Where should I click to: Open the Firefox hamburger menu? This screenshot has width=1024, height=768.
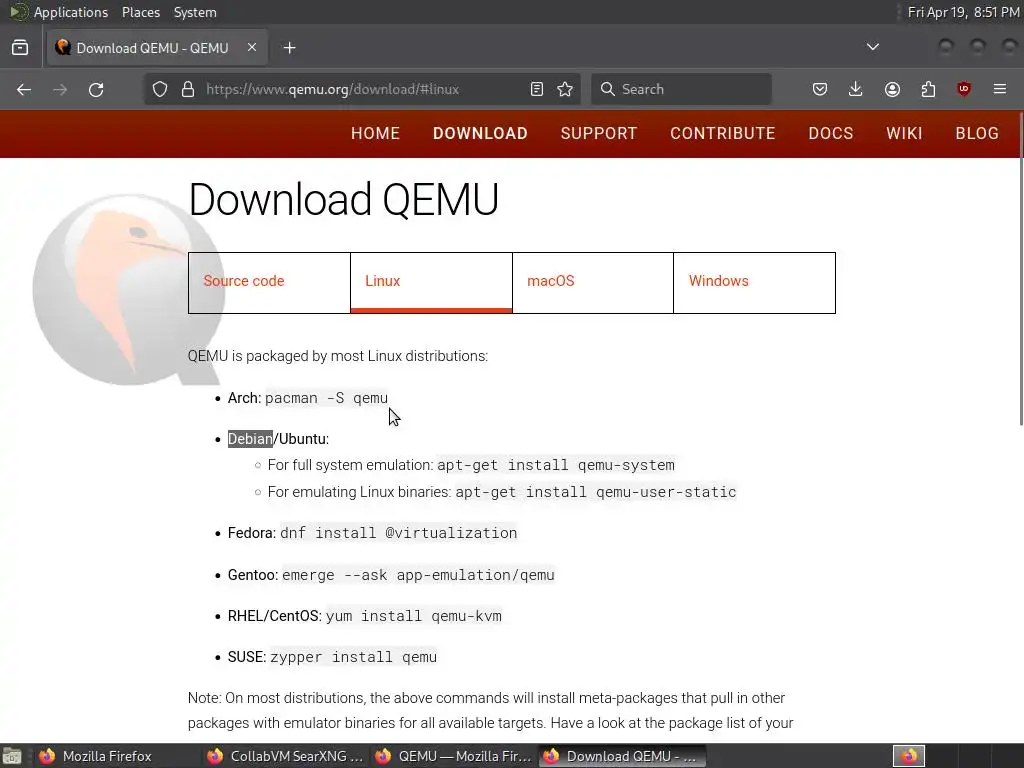coord(1000,89)
